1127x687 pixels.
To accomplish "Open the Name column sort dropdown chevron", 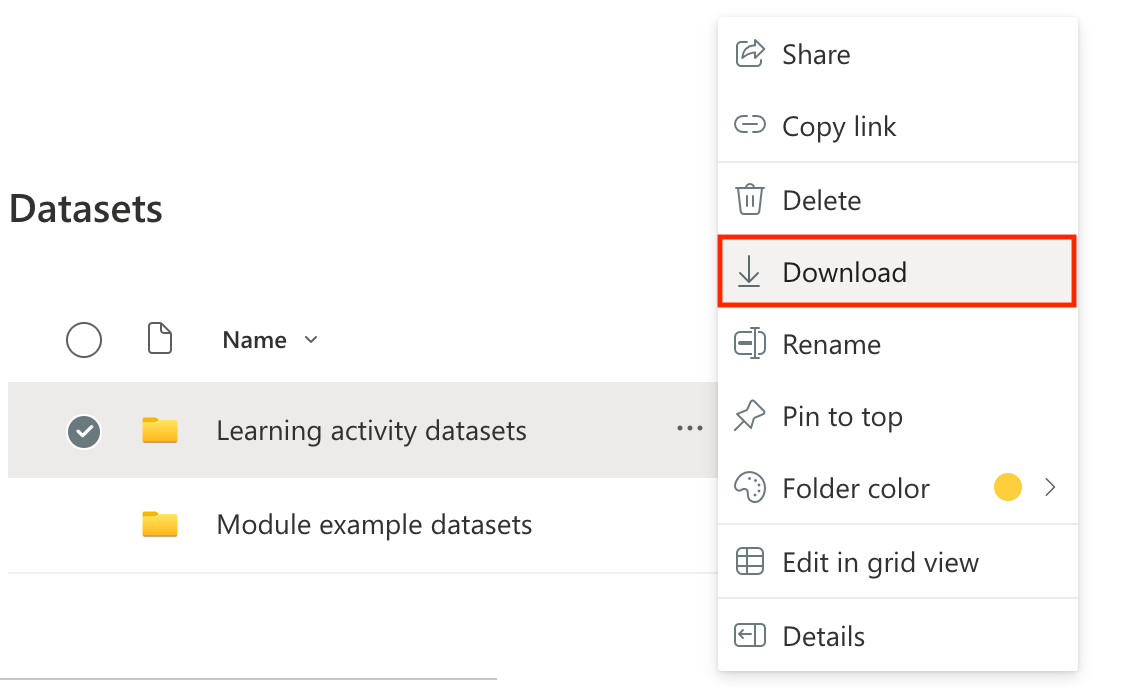I will click(x=311, y=340).
